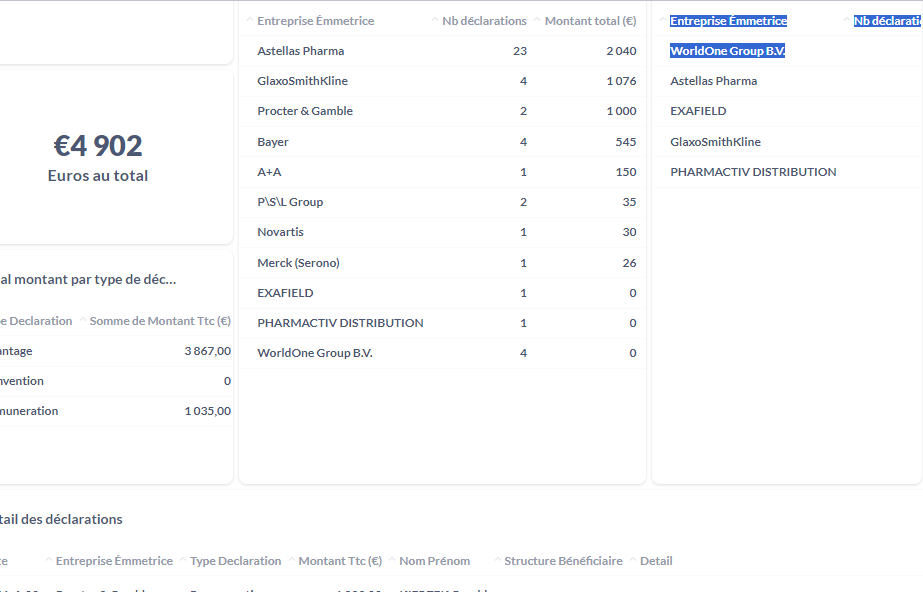Click sort caret next to Type Declaration
Viewport: 923px width, 592px height.
[x=183, y=560]
